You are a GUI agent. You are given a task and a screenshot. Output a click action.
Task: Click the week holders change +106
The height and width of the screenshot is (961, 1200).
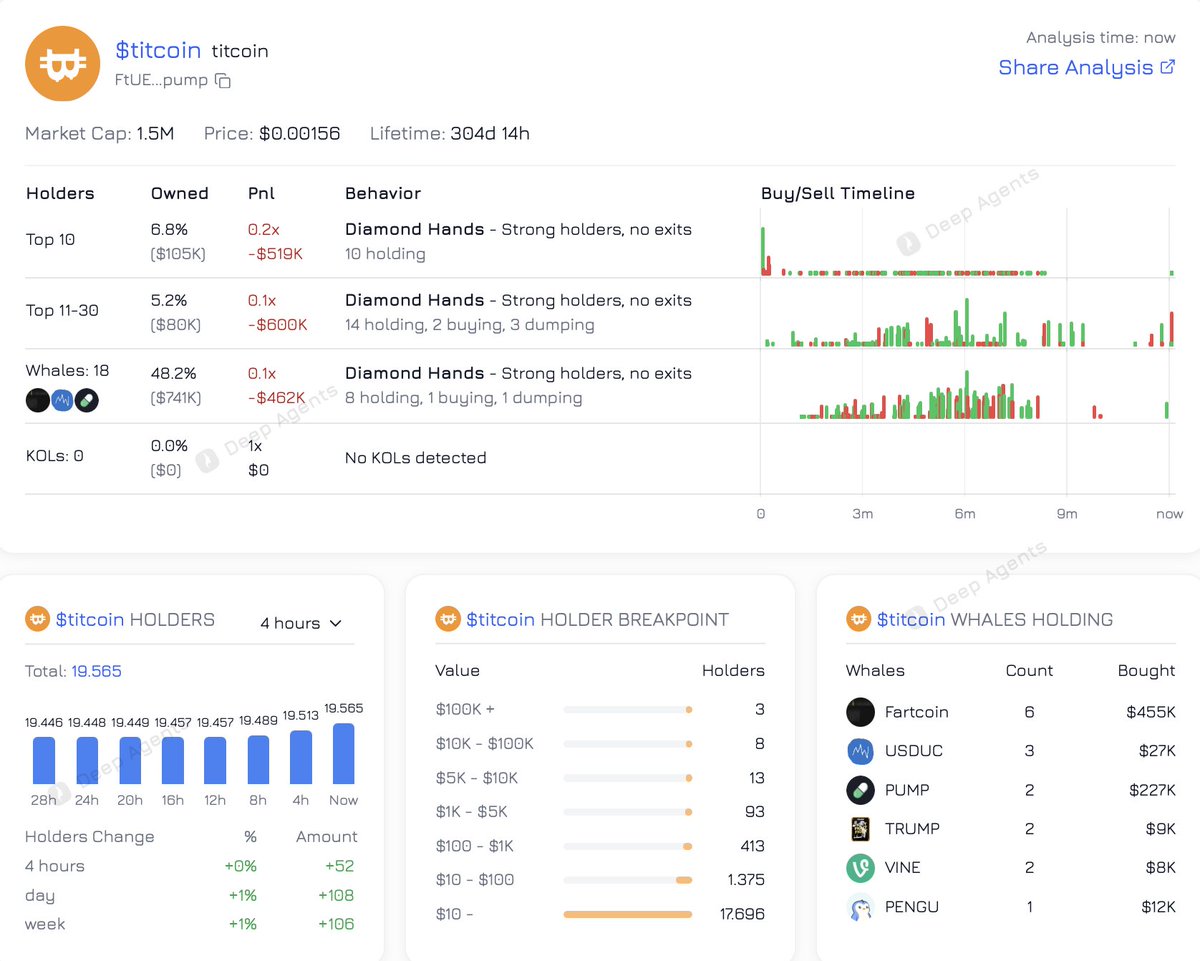[x=335, y=924]
